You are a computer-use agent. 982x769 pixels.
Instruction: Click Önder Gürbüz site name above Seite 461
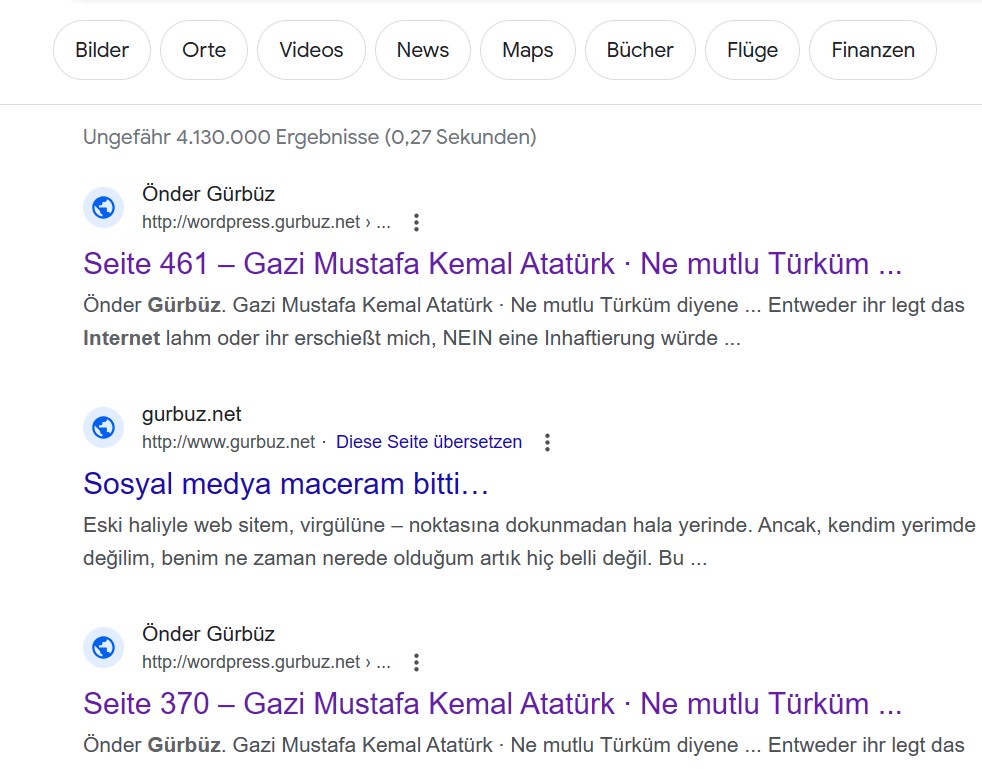pyautogui.click(x=209, y=194)
